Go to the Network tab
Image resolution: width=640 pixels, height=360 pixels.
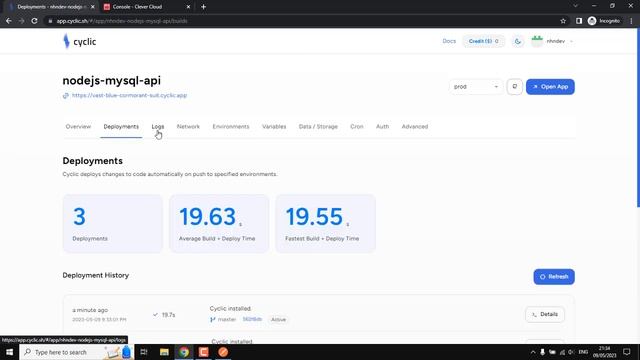pyautogui.click(x=188, y=127)
